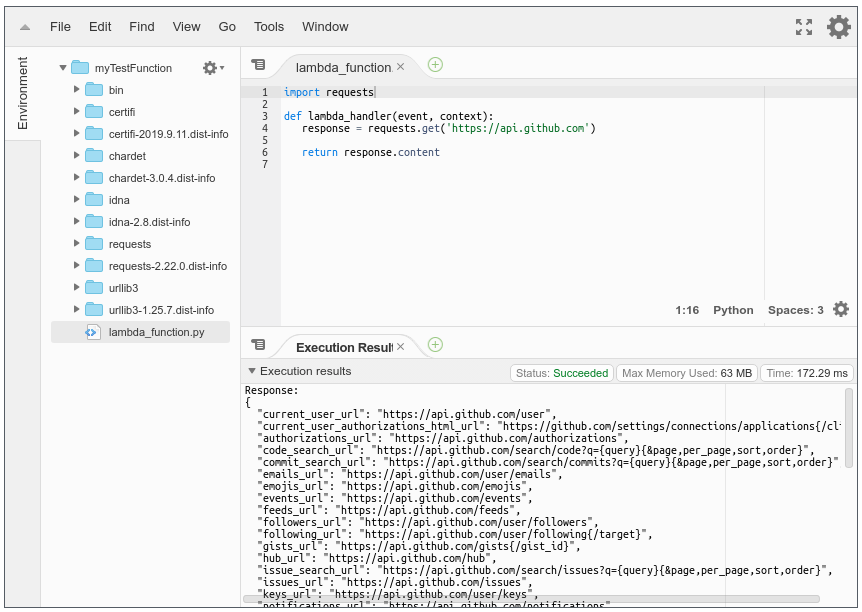Expand the certifi-2019.9.11.dist-info folder arrow
The height and width of the screenshot is (612, 862).
(76, 133)
